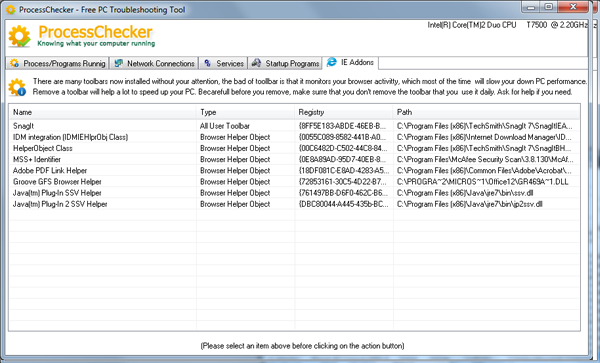
Task: Select the IE Addons tab
Action: tap(351, 62)
